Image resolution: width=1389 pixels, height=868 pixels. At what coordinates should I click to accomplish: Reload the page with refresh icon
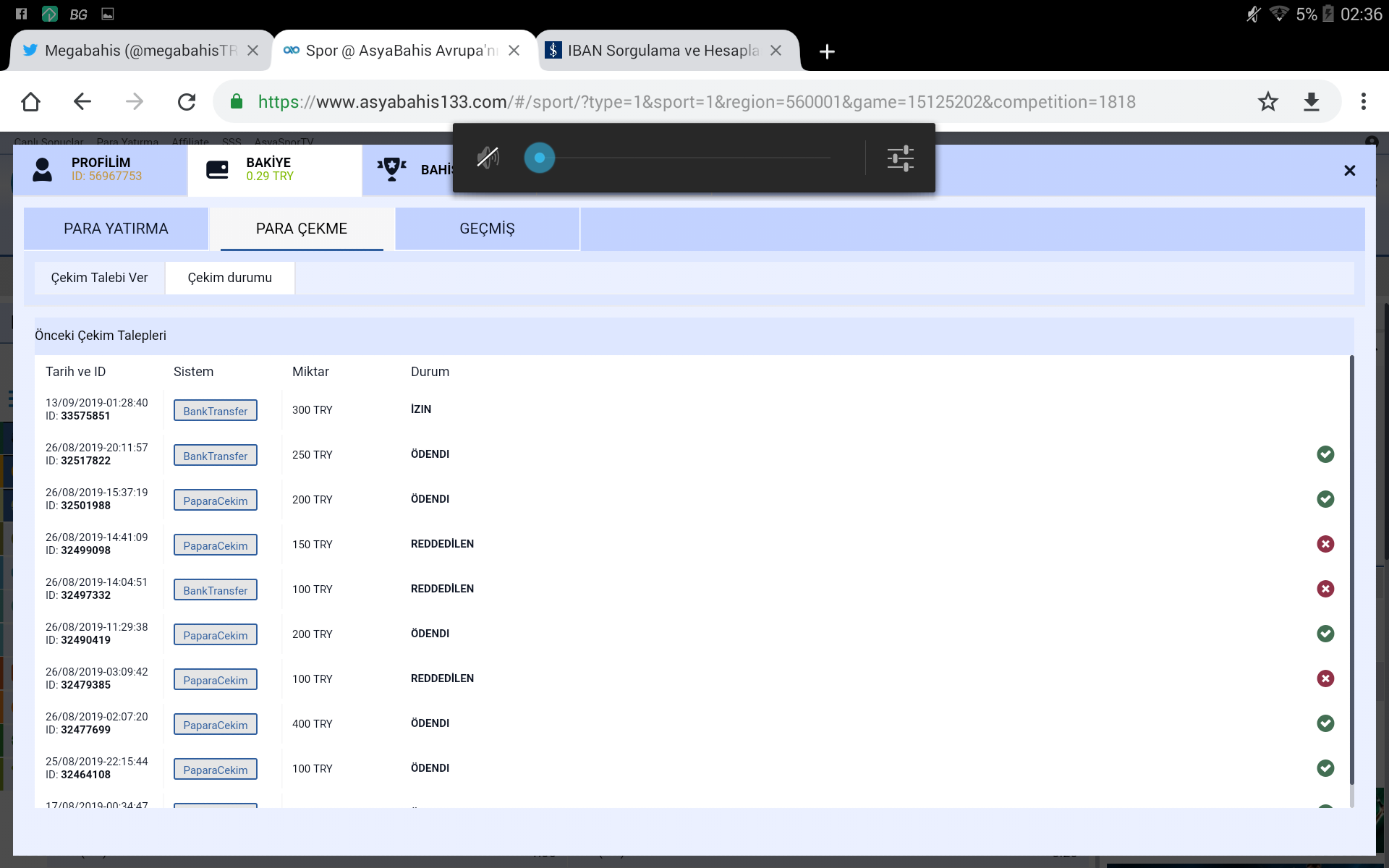pos(187,102)
